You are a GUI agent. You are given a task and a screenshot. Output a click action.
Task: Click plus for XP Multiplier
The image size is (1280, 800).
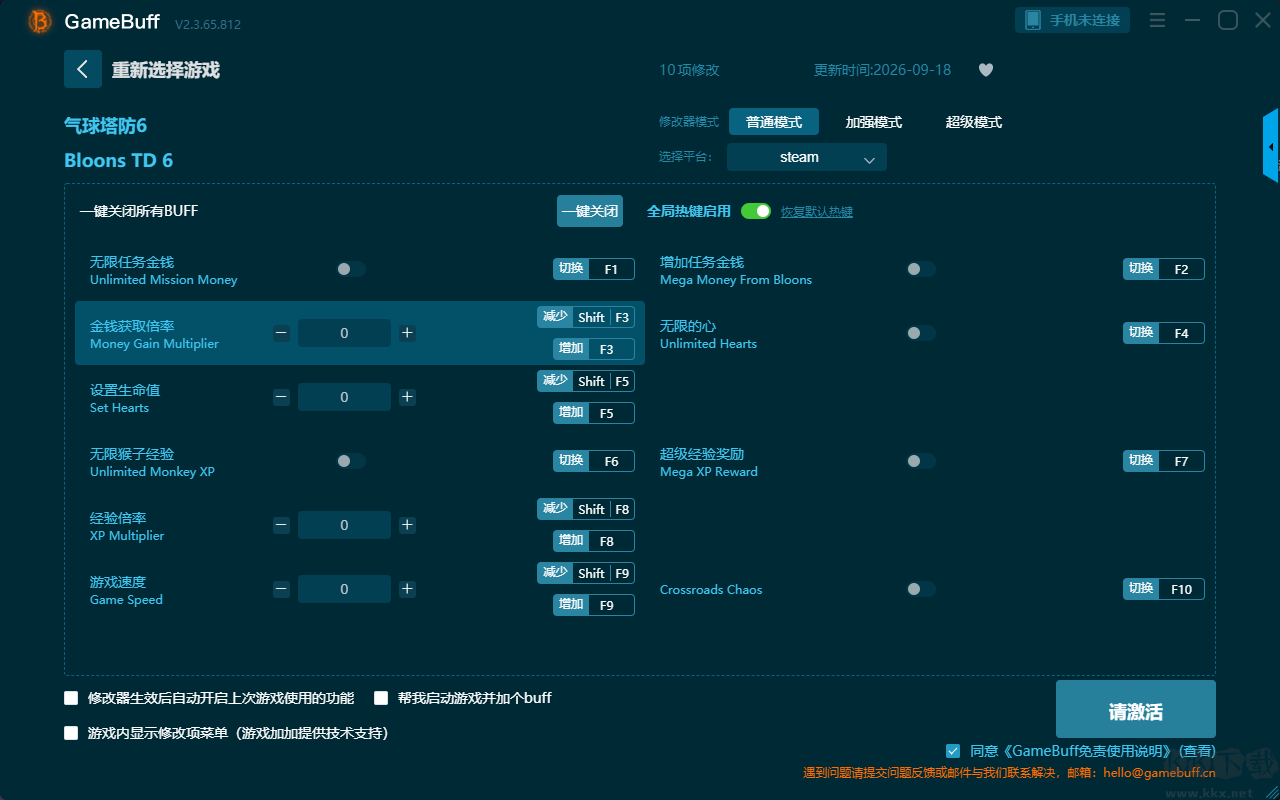coord(407,525)
